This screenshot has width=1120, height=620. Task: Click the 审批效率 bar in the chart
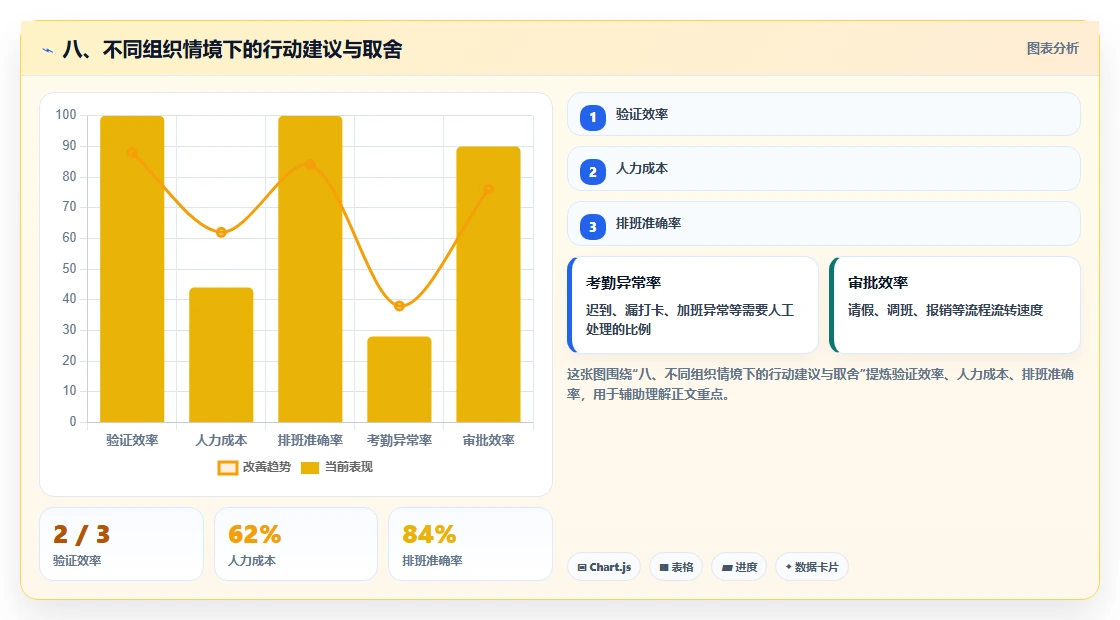489,284
